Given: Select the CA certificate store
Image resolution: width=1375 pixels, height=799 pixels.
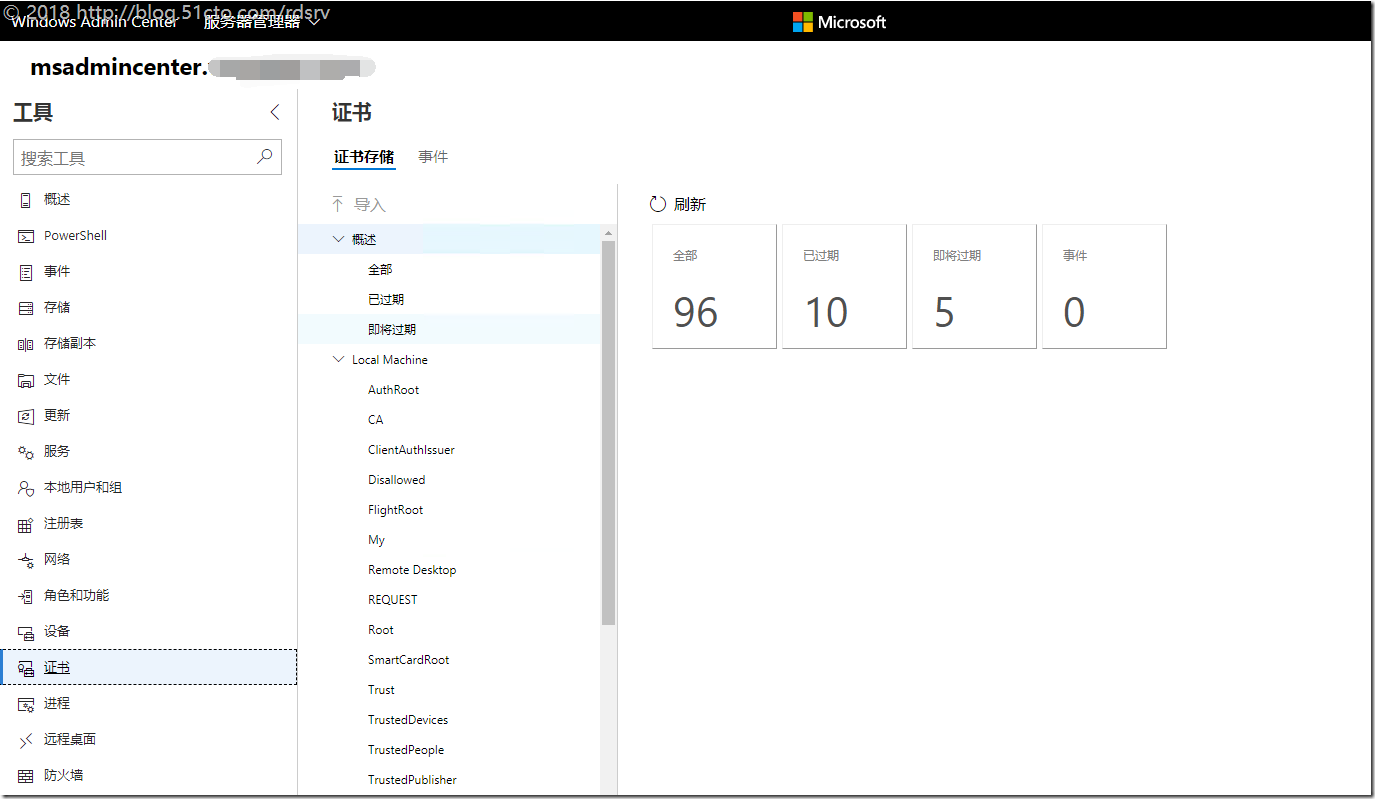Looking at the screenshot, I should click(376, 419).
